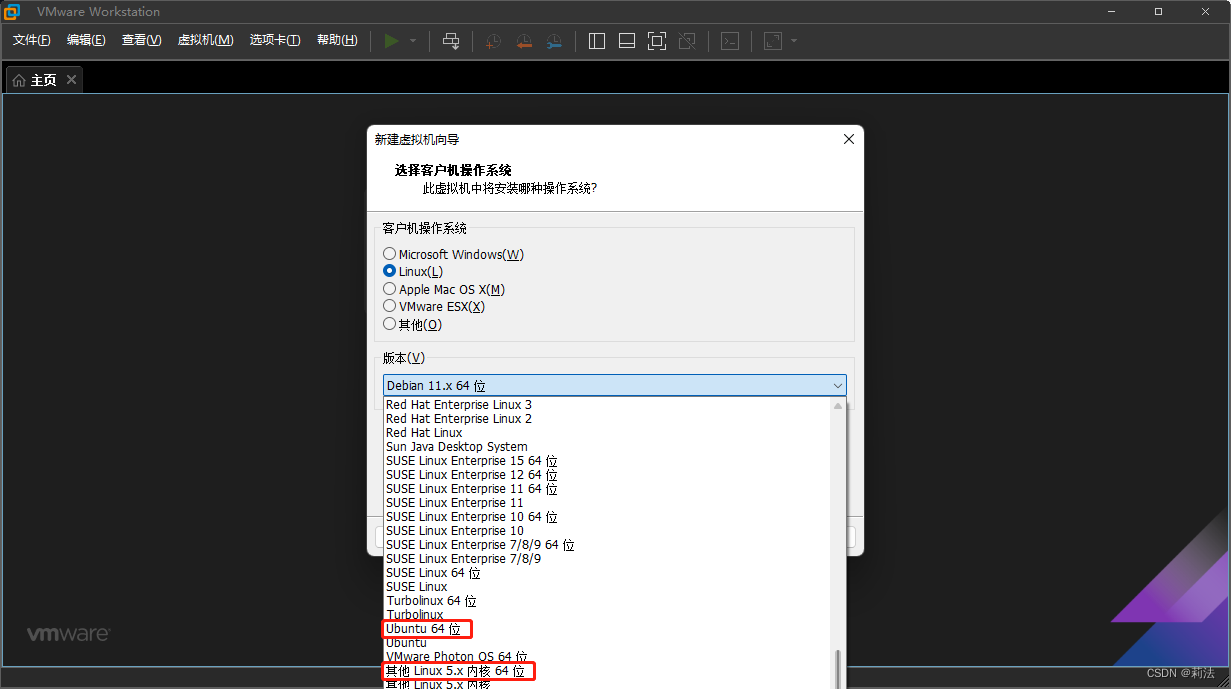Image resolution: width=1231 pixels, height=689 pixels.
Task: Choose SUSE Linux Enterprise 11 (32-bit) option
Action: [x=607, y=503]
